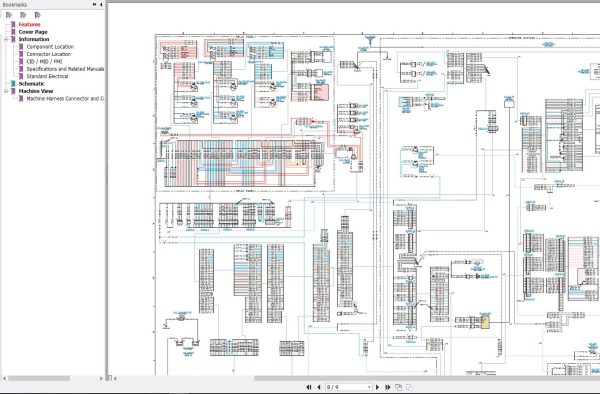Image resolution: width=600 pixels, height=394 pixels.
Task: Open the Connector Location bookmark
Action: (49, 54)
